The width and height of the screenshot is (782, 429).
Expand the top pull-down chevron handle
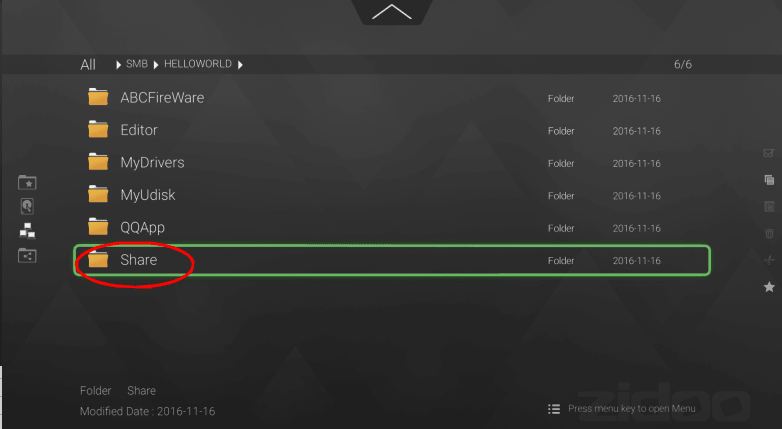(391, 12)
